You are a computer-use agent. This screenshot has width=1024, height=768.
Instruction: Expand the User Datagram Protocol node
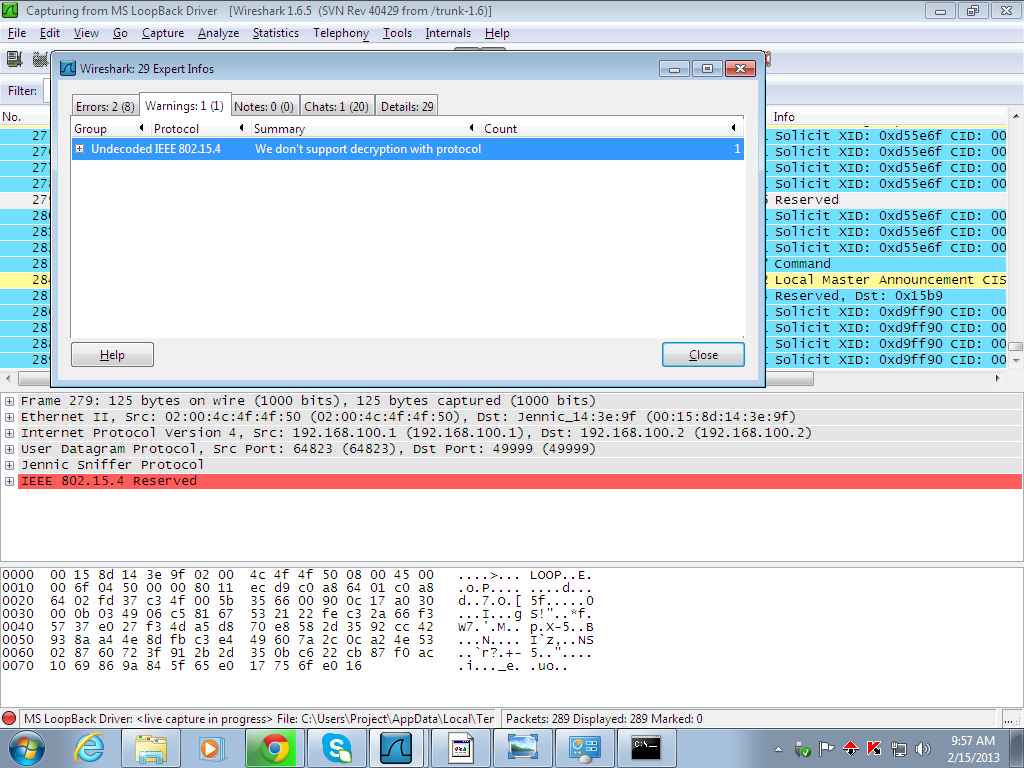click(x=9, y=449)
